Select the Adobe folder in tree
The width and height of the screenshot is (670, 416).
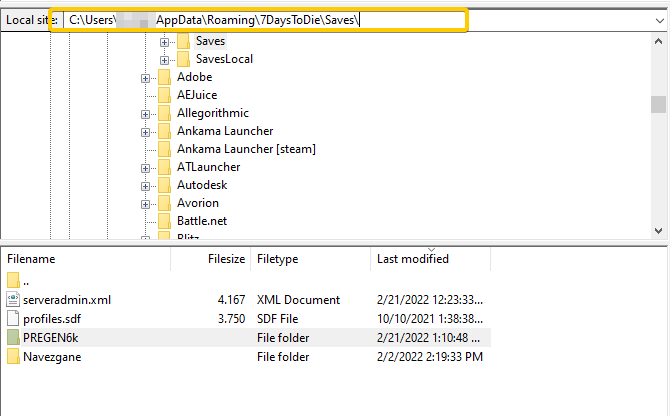(194, 77)
